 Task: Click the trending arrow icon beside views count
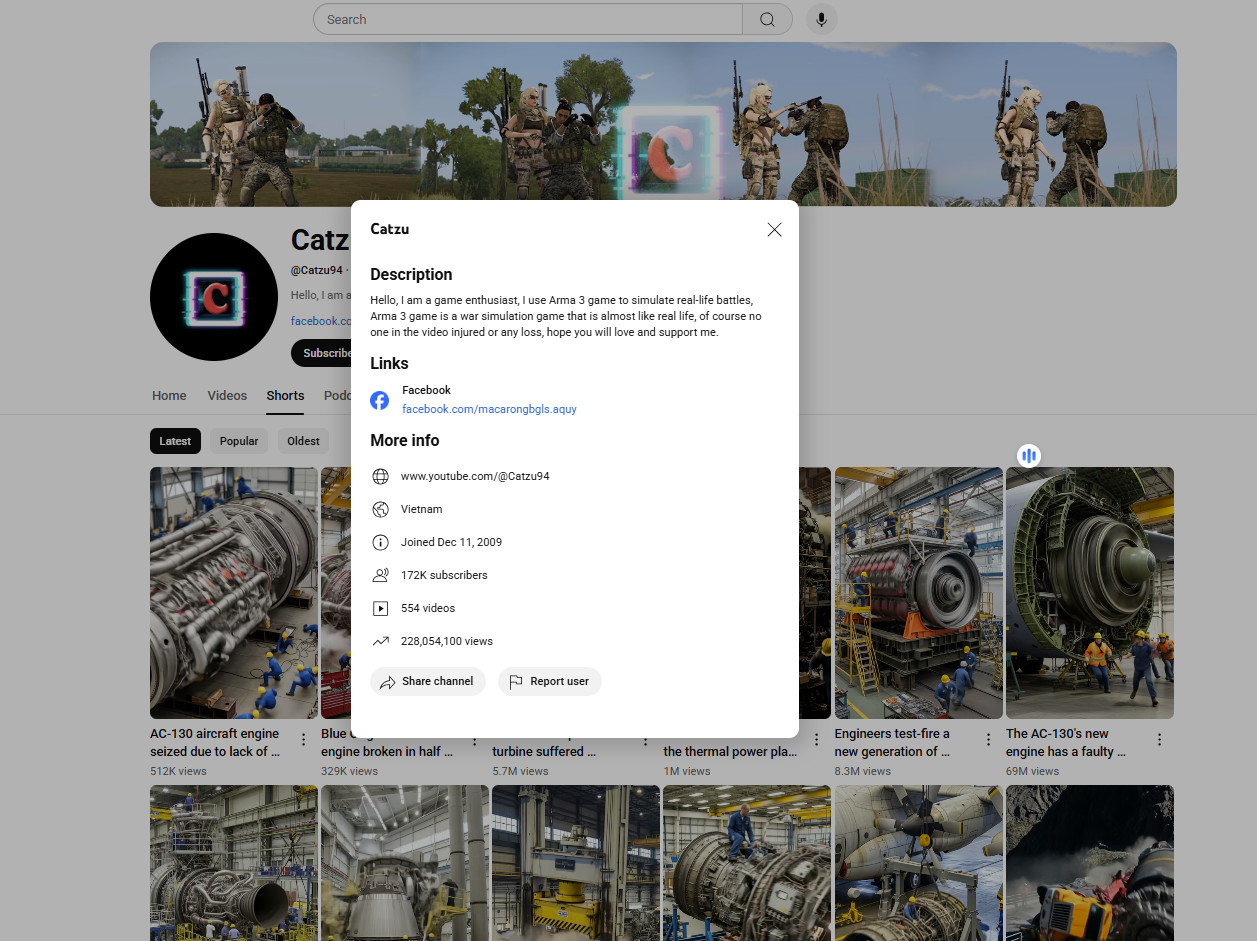[x=380, y=641]
